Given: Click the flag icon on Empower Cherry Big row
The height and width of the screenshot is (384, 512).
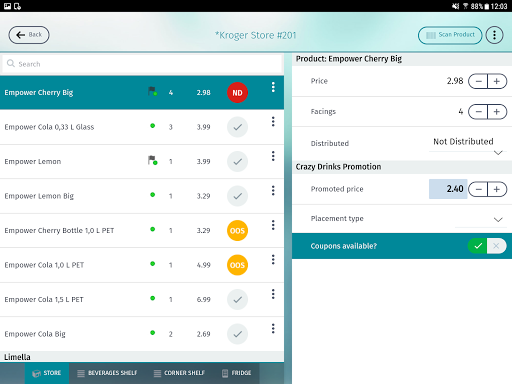Looking at the screenshot, I should 152,91.
